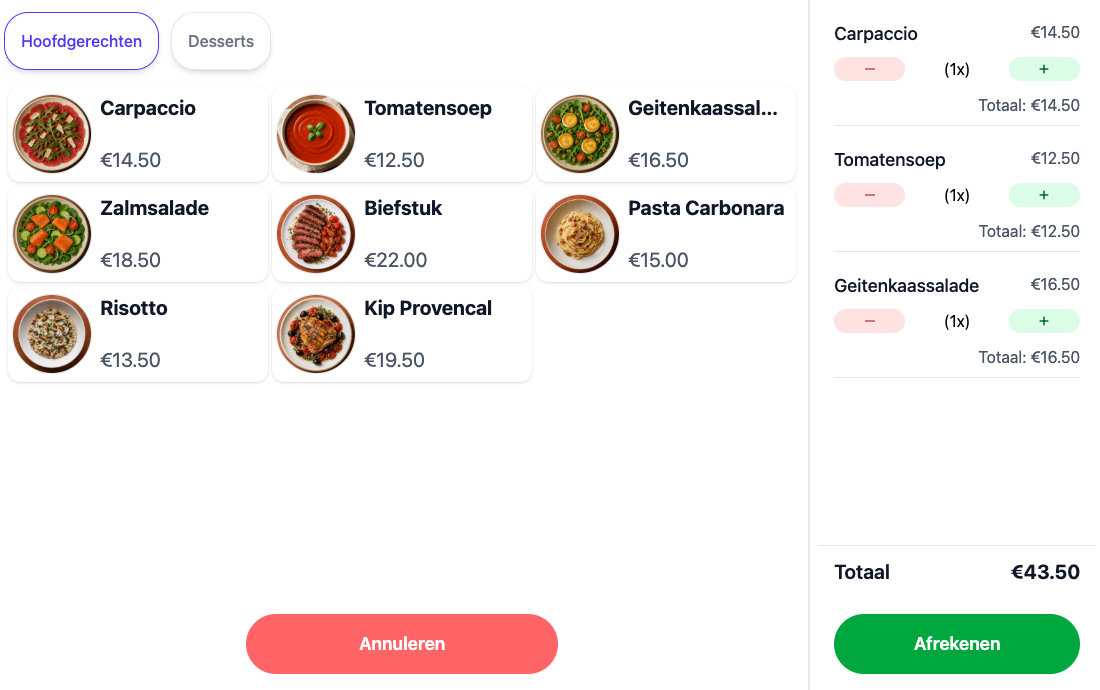Decrease Carpaccio quantity with minus button
Image resolution: width=1100 pixels, height=690 pixels.
point(869,69)
